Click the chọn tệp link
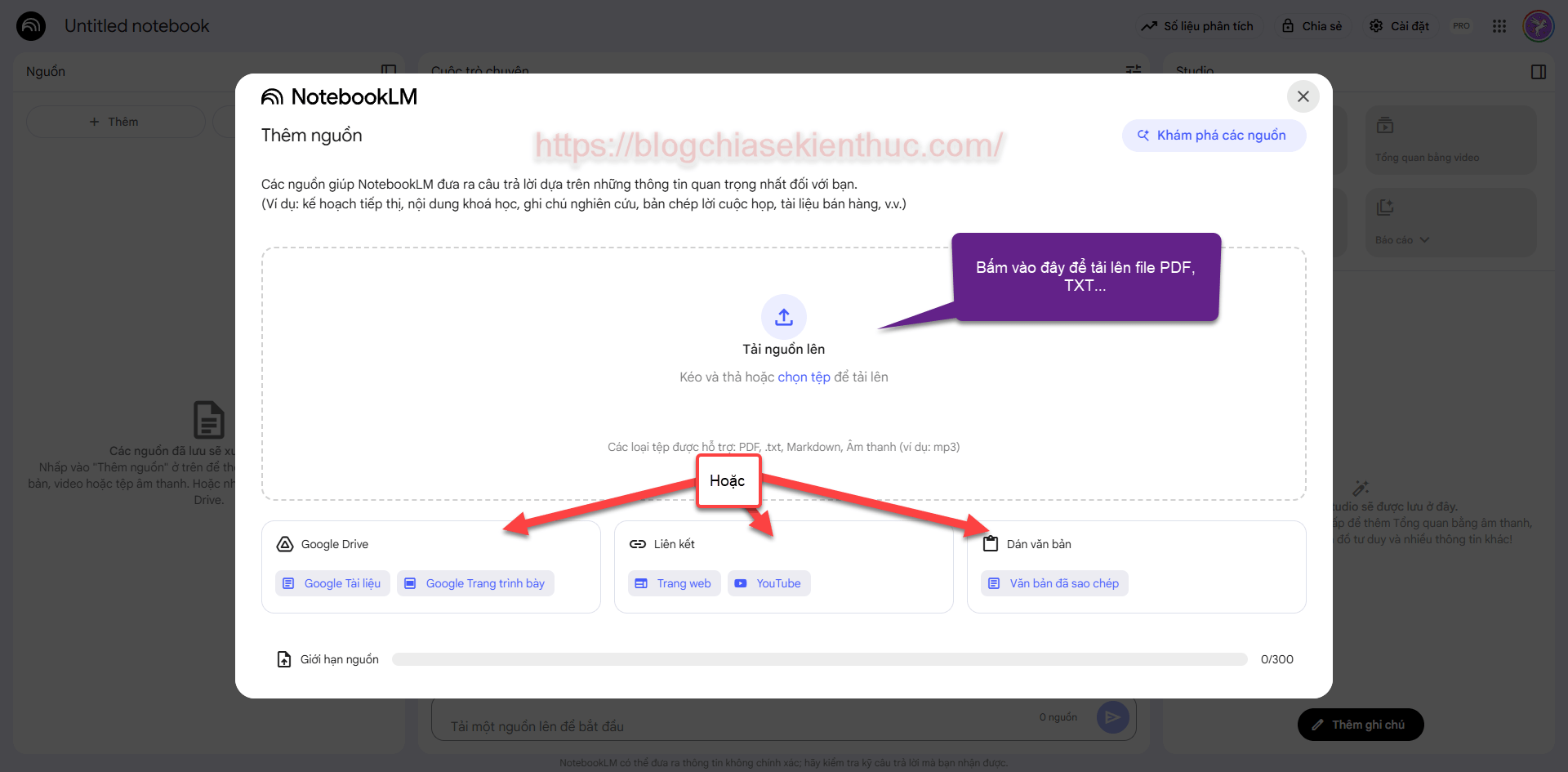The height and width of the screenshot is (772, 1568). click(x=804, y=377)
